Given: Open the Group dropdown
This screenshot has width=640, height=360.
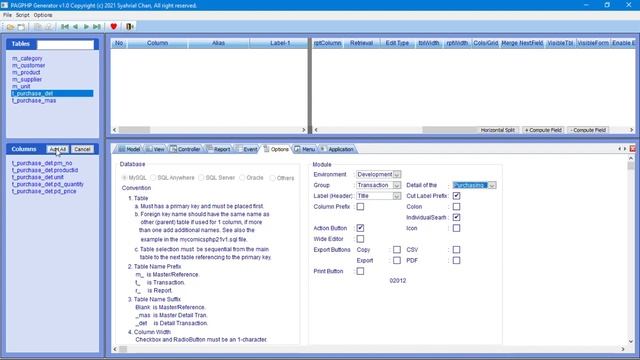Looking at the screenshot, I should point(378,185).
